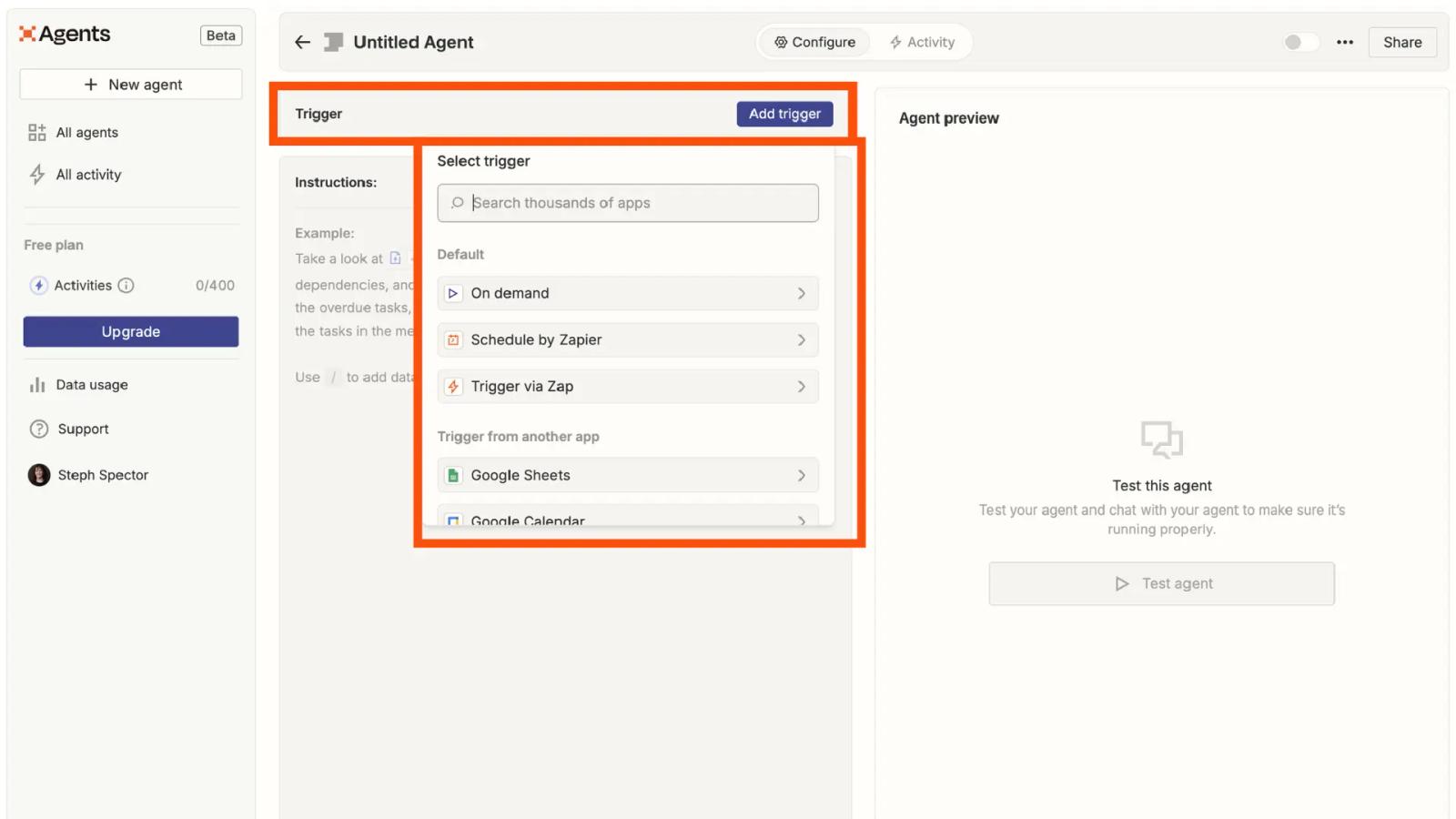
Task: Select the On demand trigger
Action: (x=628, y=294)
